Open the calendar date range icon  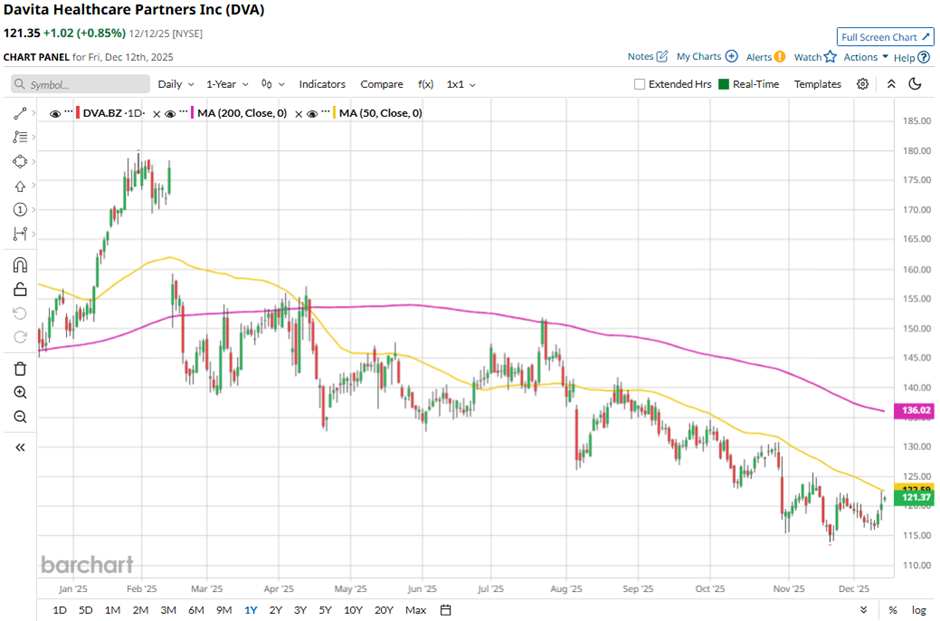[x=446, y=610]
